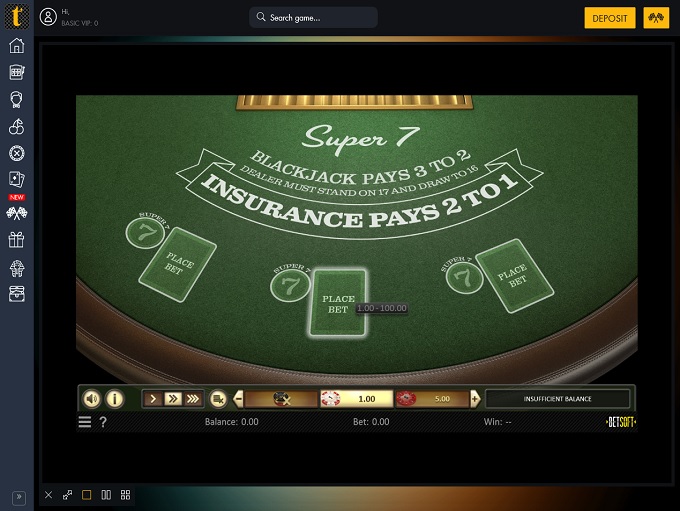Open the Home icon in sidebar
680x511 pixels.
click(16, 46)
